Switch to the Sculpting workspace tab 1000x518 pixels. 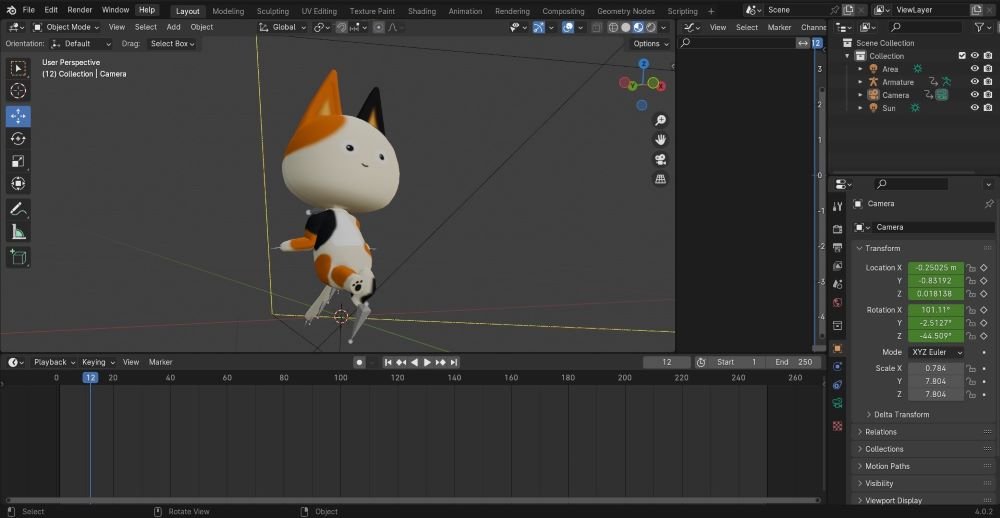272,11
